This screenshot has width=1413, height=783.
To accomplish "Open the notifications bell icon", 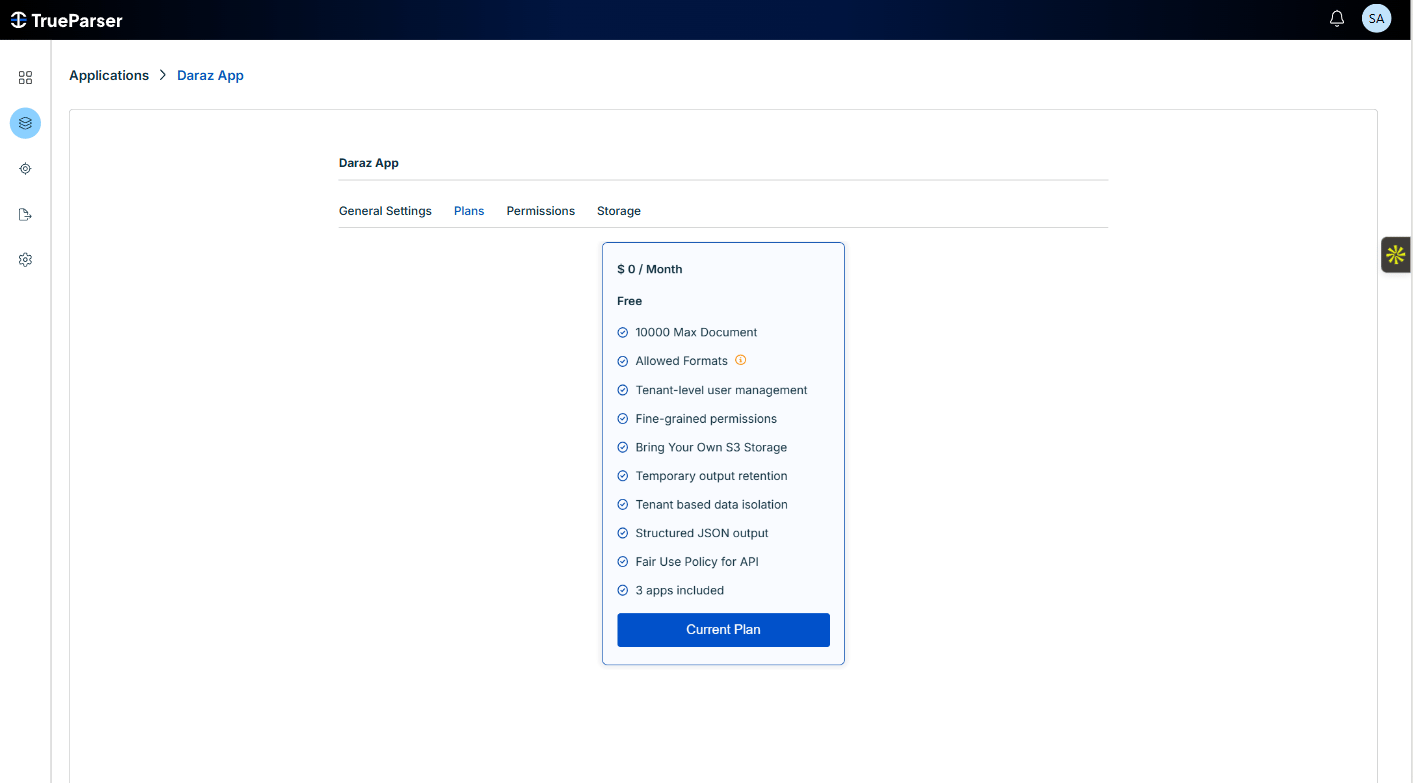I will [1337, 19].
